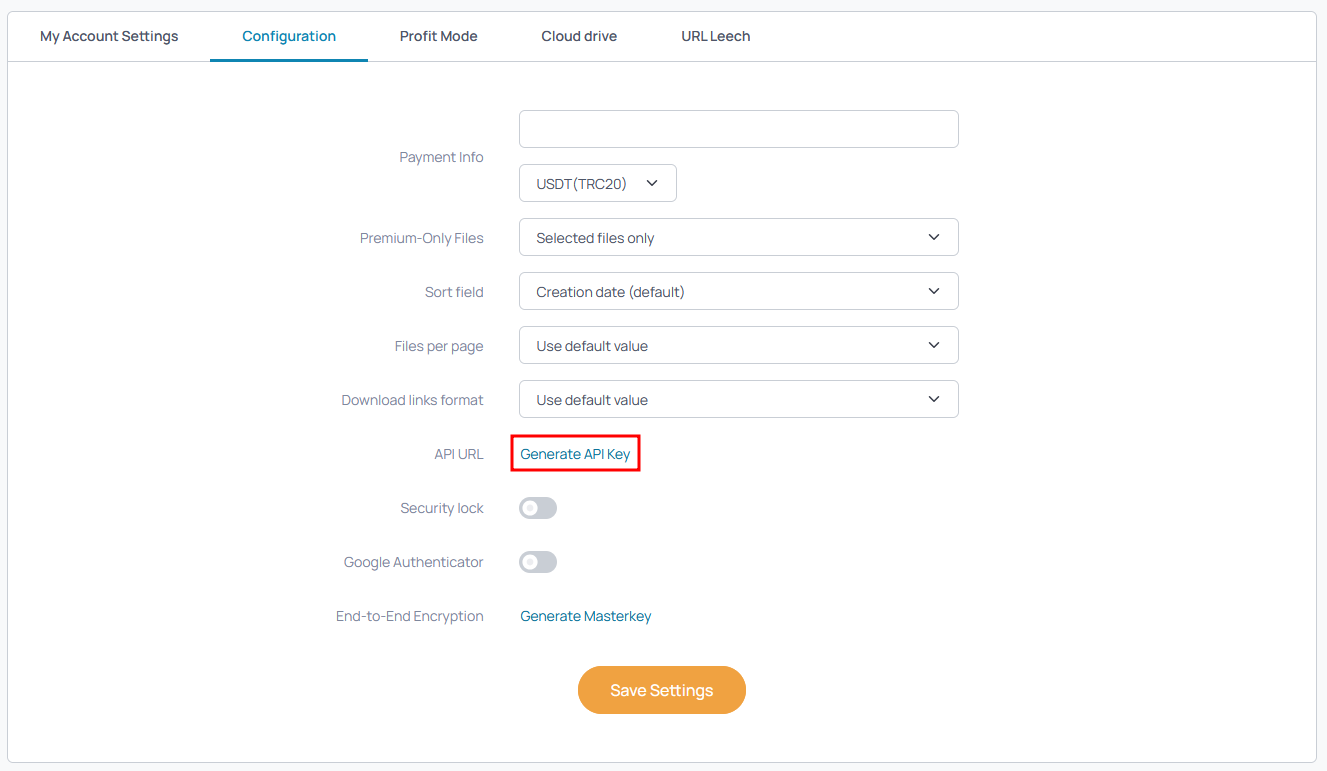Expand the Files per page dropdown
1327x771 pixels.
click(739, 345)
